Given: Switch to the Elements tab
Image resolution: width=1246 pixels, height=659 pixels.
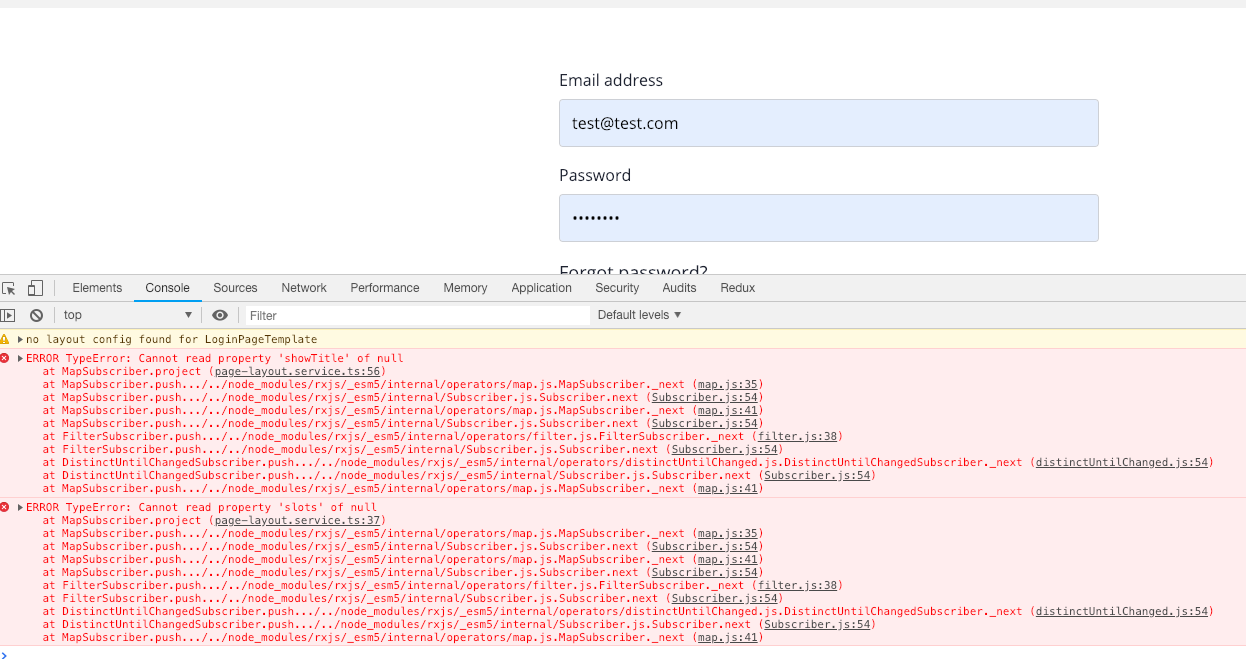Looking at the screenshot, I should click(96, 288).
